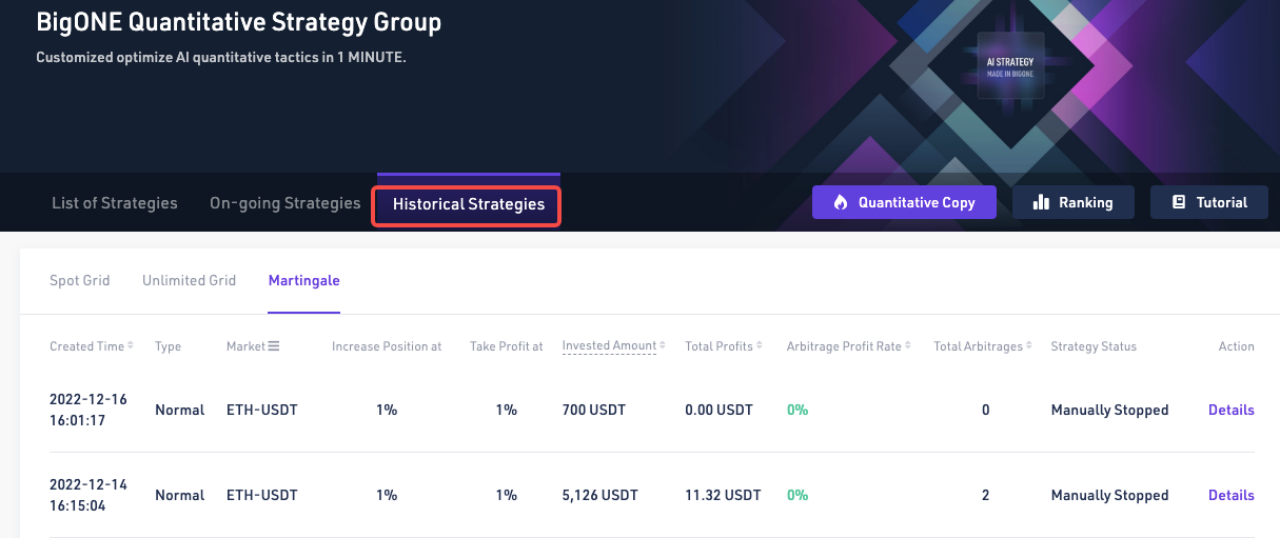Click the Type column header
The width and height of the screenshot is (1280, 538).
[168, 346]
